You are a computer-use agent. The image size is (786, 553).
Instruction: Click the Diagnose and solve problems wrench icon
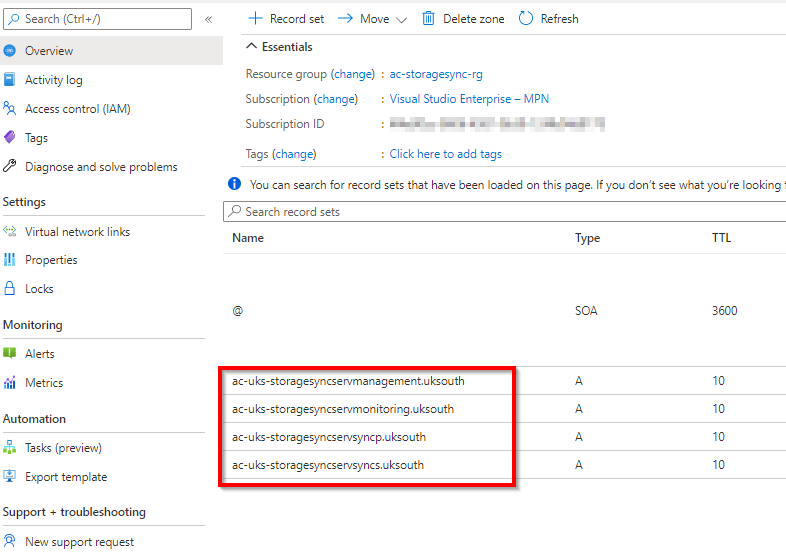[10, 167]
